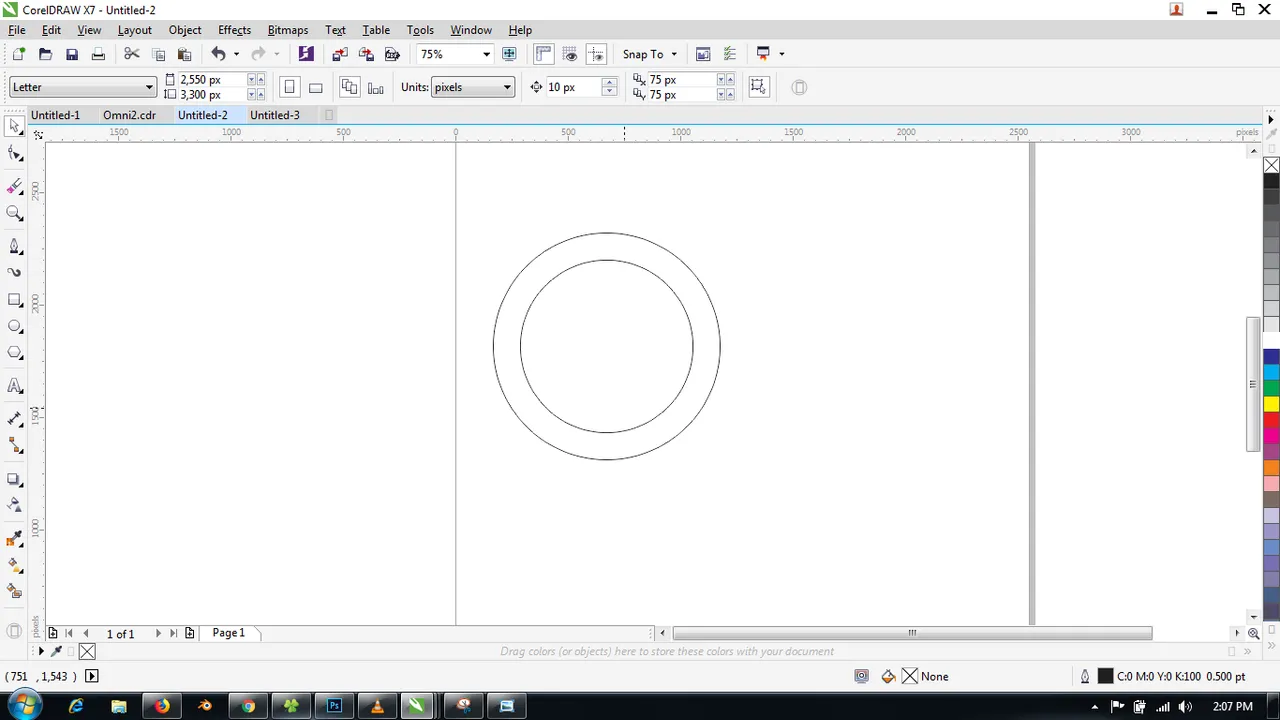1280x720 pixels.
Task: Click the no-color X swatch in palette
Action: [1271, 165]
